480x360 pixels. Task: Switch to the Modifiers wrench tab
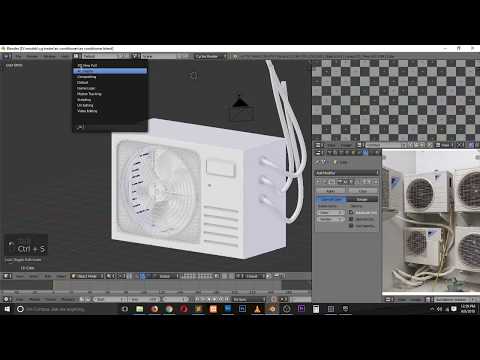(366, 153)
